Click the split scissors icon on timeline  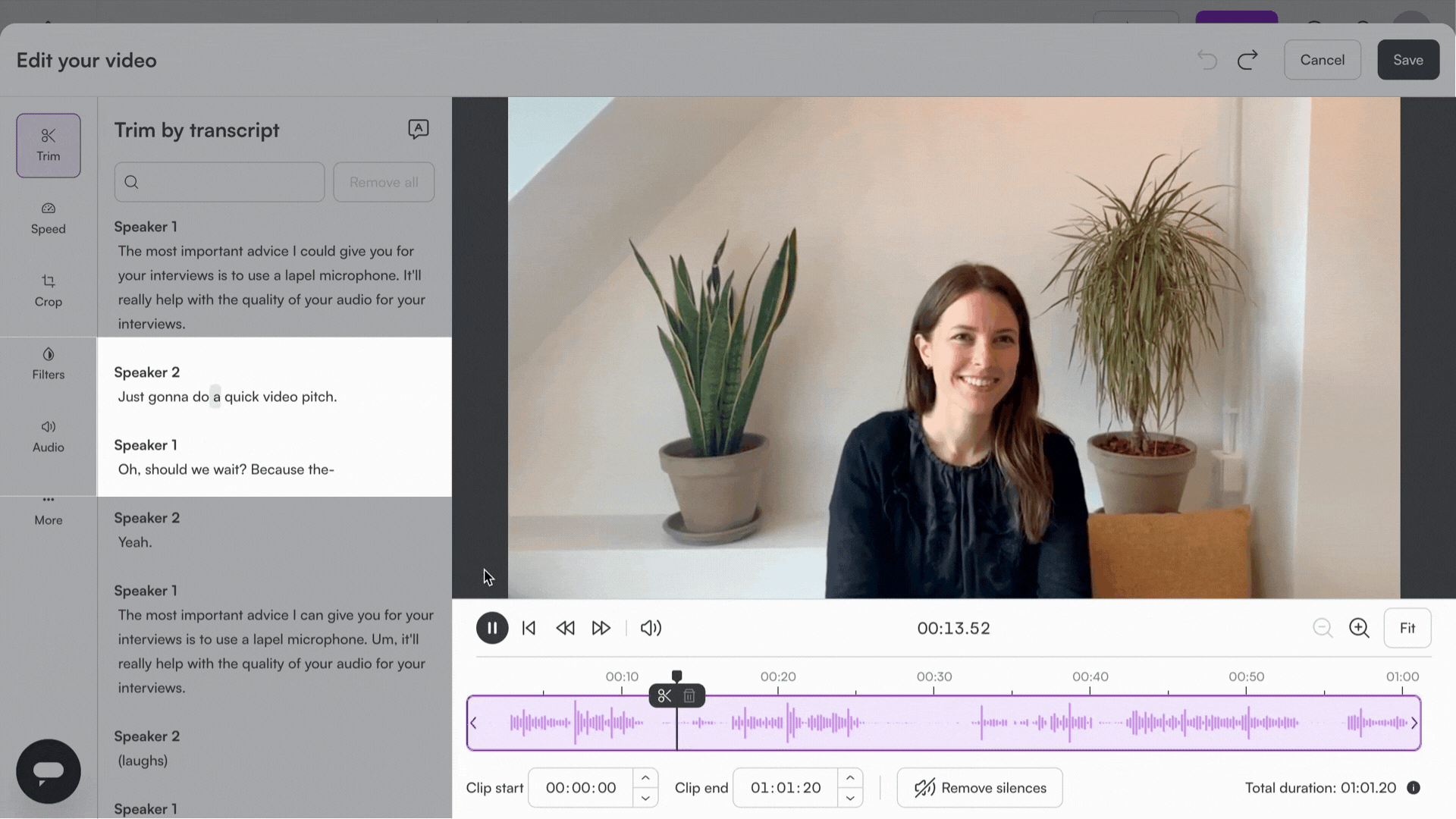pyautogui.click(x=664, y=695)
